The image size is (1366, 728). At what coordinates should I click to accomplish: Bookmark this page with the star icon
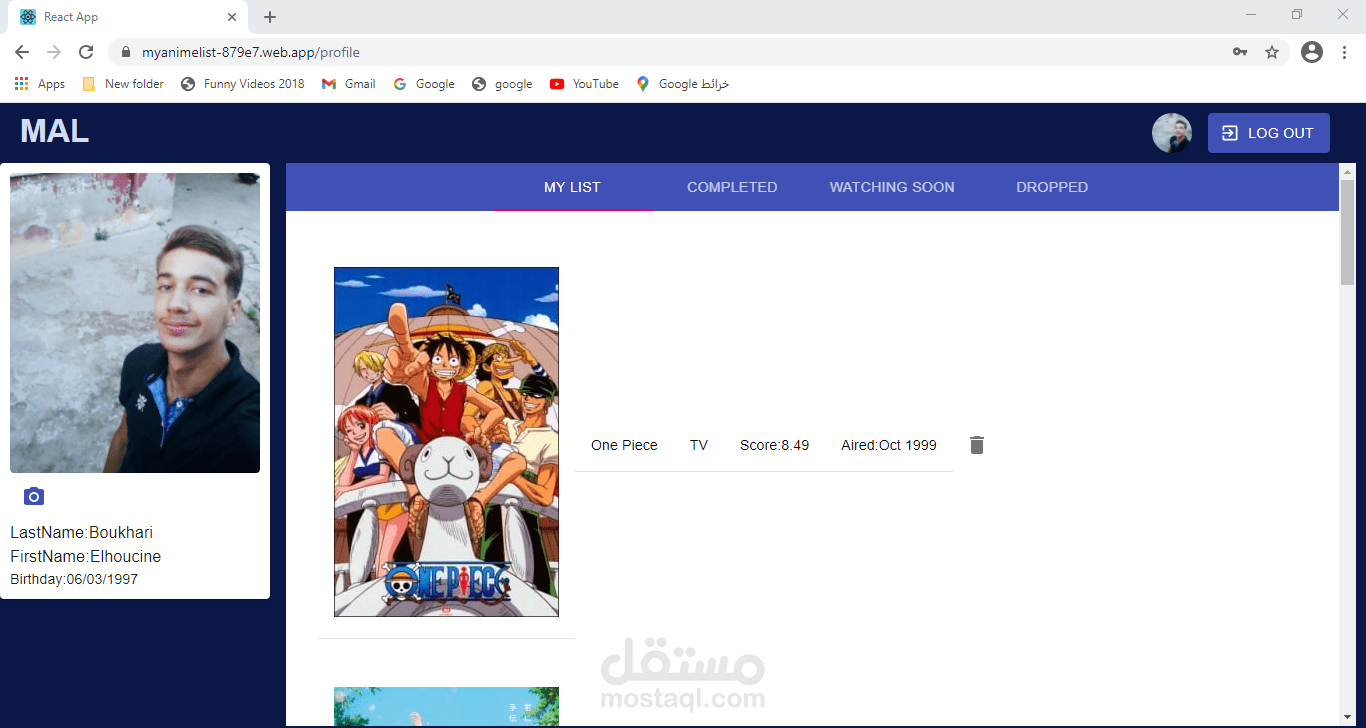[1272, 52]
